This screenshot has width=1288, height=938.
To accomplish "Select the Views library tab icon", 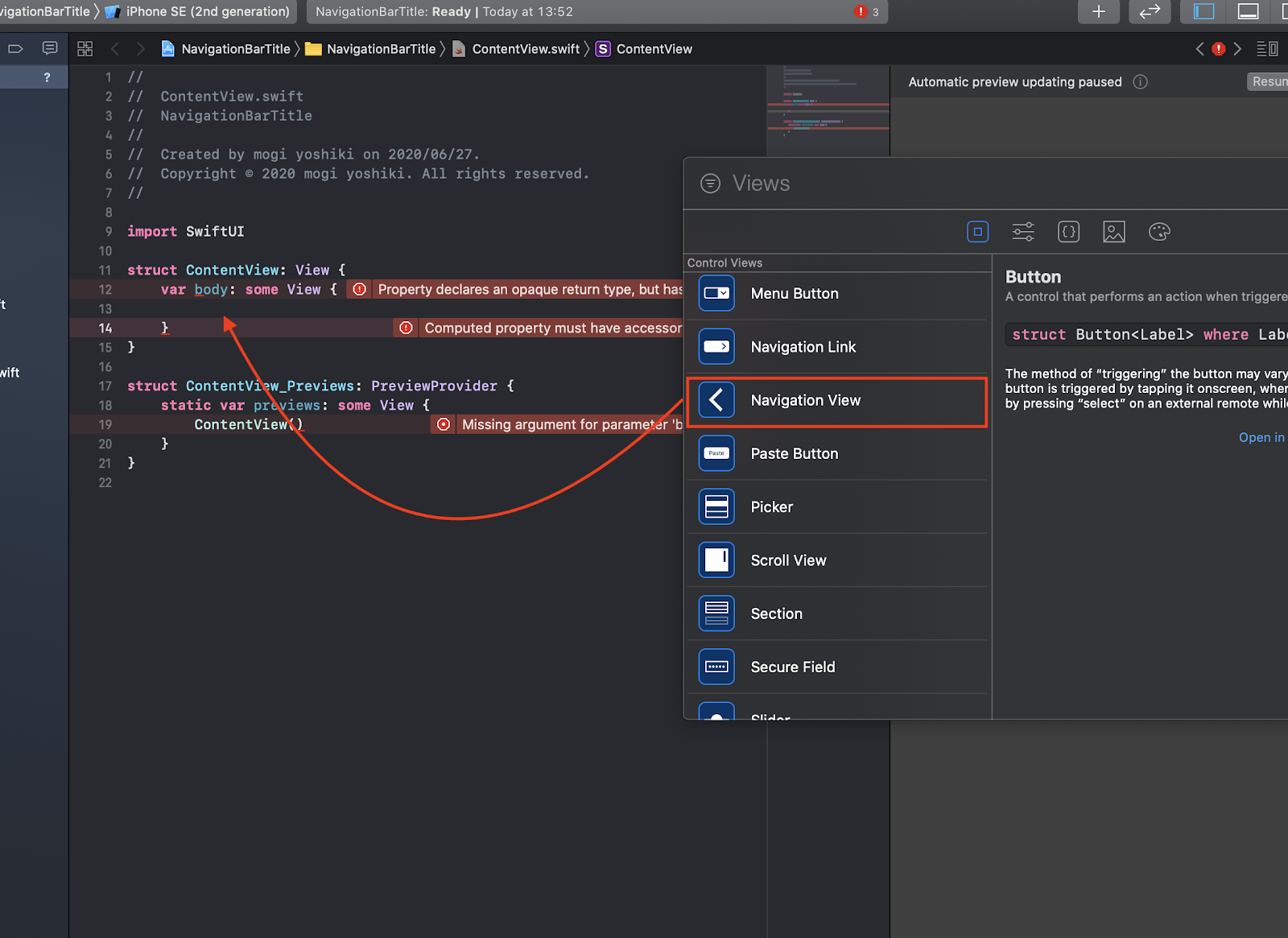I will 977,232.
